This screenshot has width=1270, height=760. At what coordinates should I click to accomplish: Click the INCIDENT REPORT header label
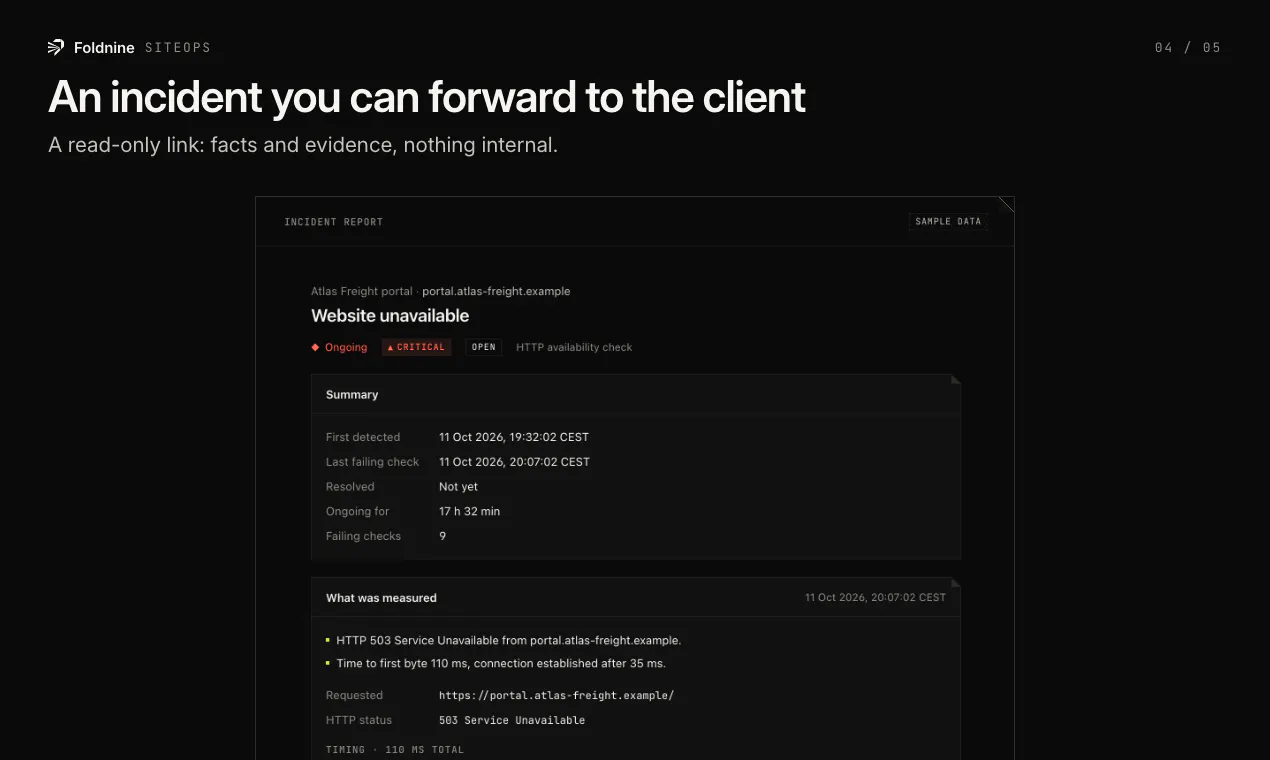(x=334, y=222)
